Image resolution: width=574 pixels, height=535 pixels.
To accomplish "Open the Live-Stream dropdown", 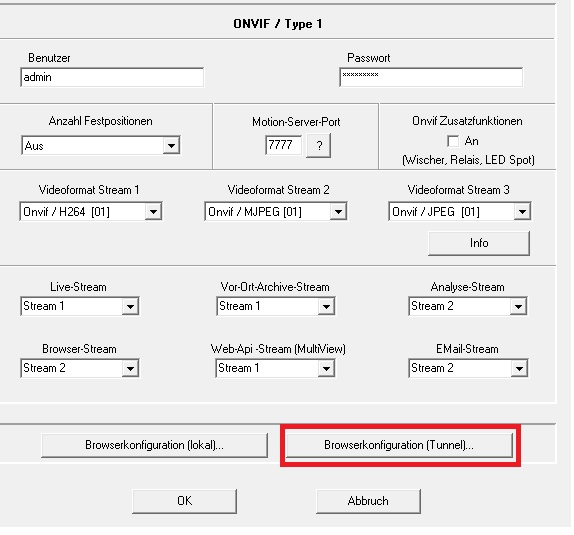I will pos(80,306).
